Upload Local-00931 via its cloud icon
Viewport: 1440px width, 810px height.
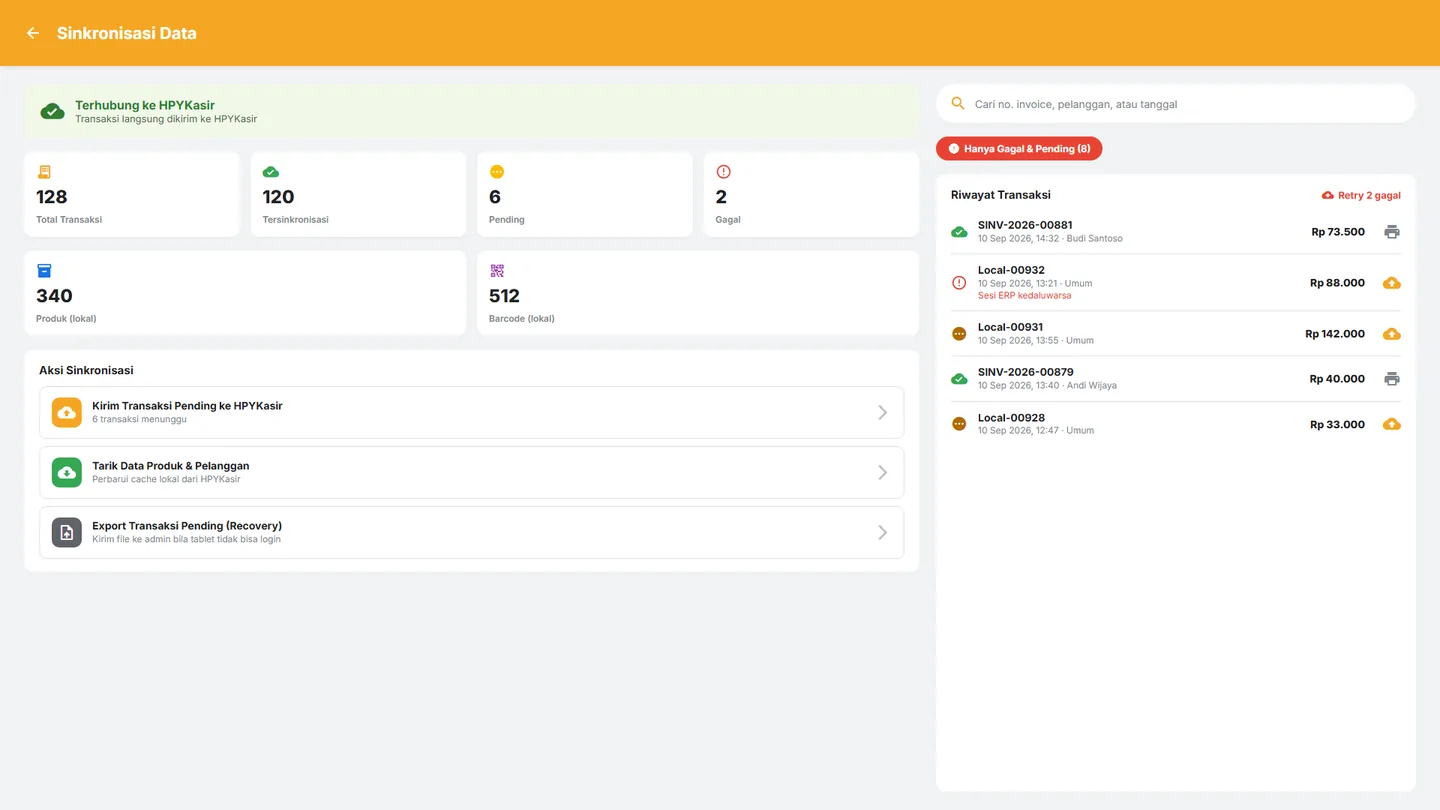(x=1391, y=334)
